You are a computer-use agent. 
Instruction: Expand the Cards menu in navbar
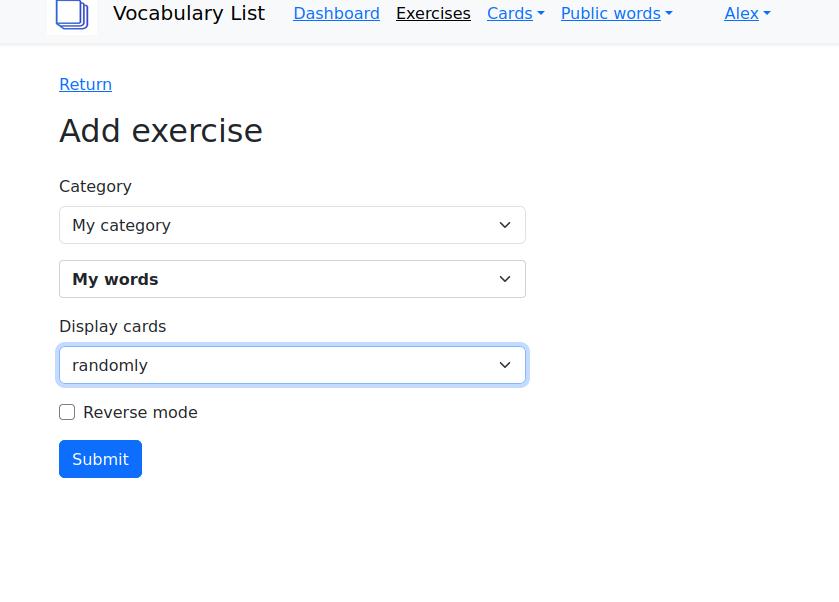(515, 14)
